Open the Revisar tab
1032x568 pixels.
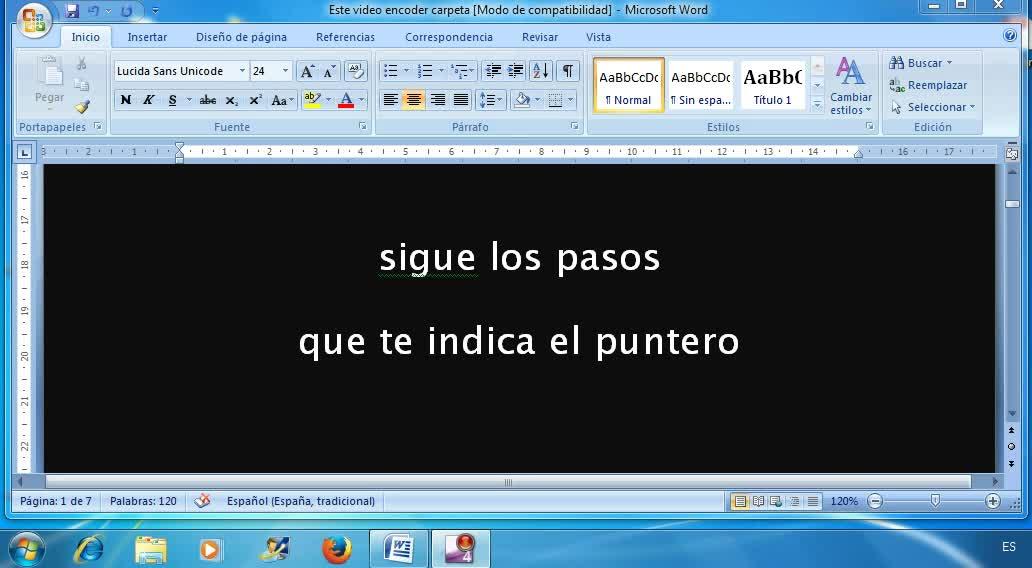pos(540,38)
